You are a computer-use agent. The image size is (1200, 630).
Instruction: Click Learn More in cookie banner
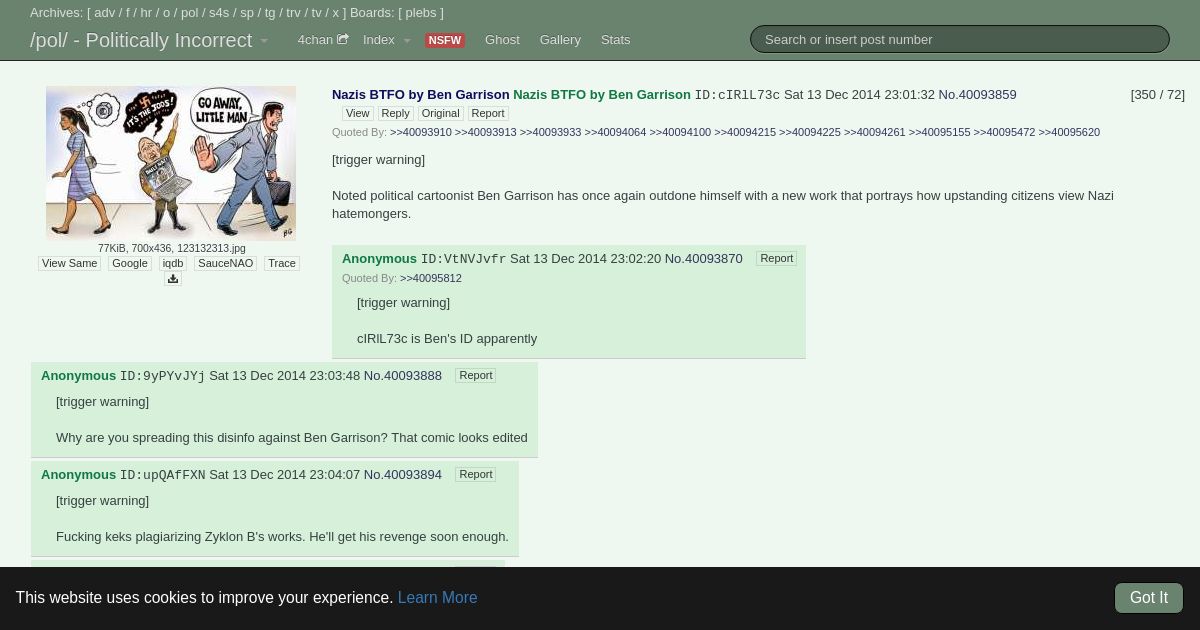tap(437, 598)
